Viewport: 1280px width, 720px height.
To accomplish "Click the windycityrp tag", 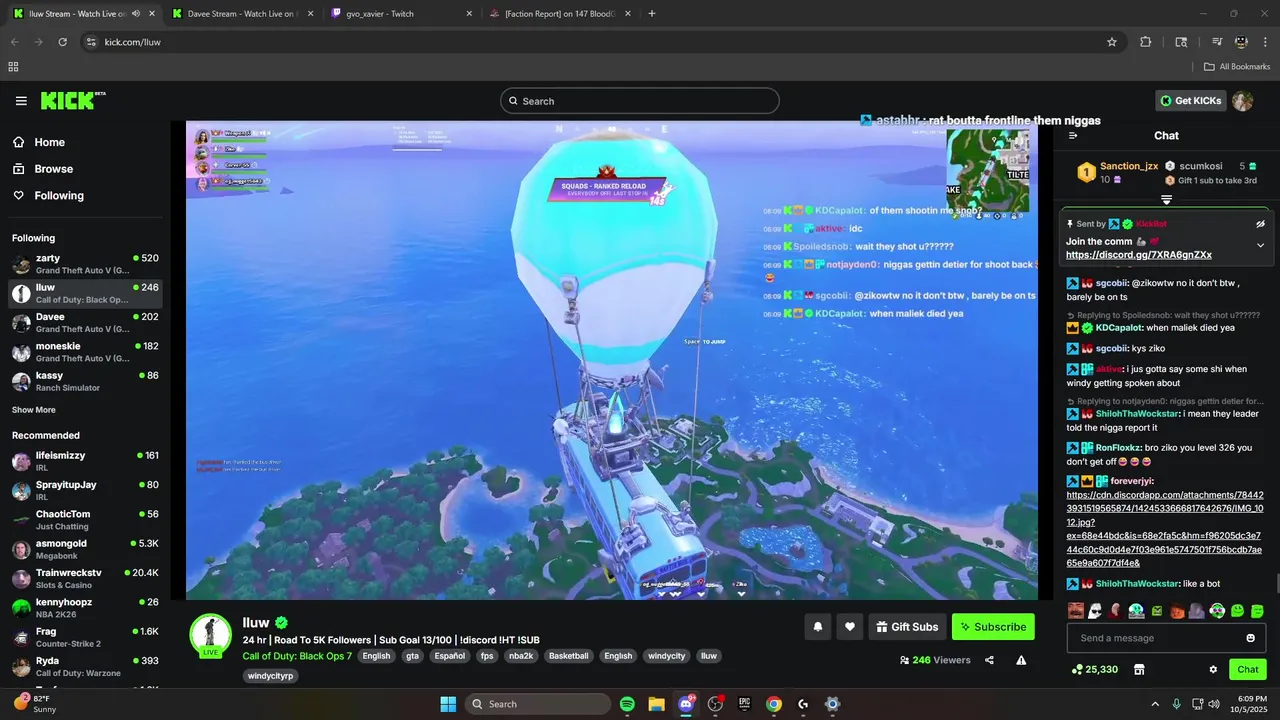I will [270, 676].
